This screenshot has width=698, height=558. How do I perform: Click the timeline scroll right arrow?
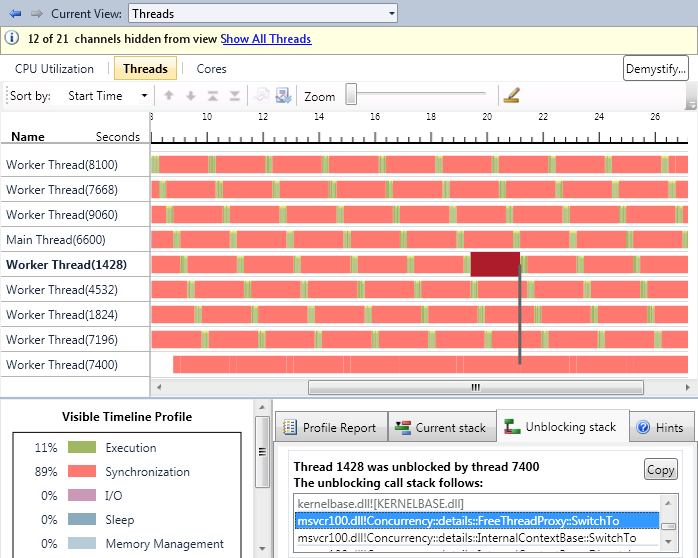(688, 387)
